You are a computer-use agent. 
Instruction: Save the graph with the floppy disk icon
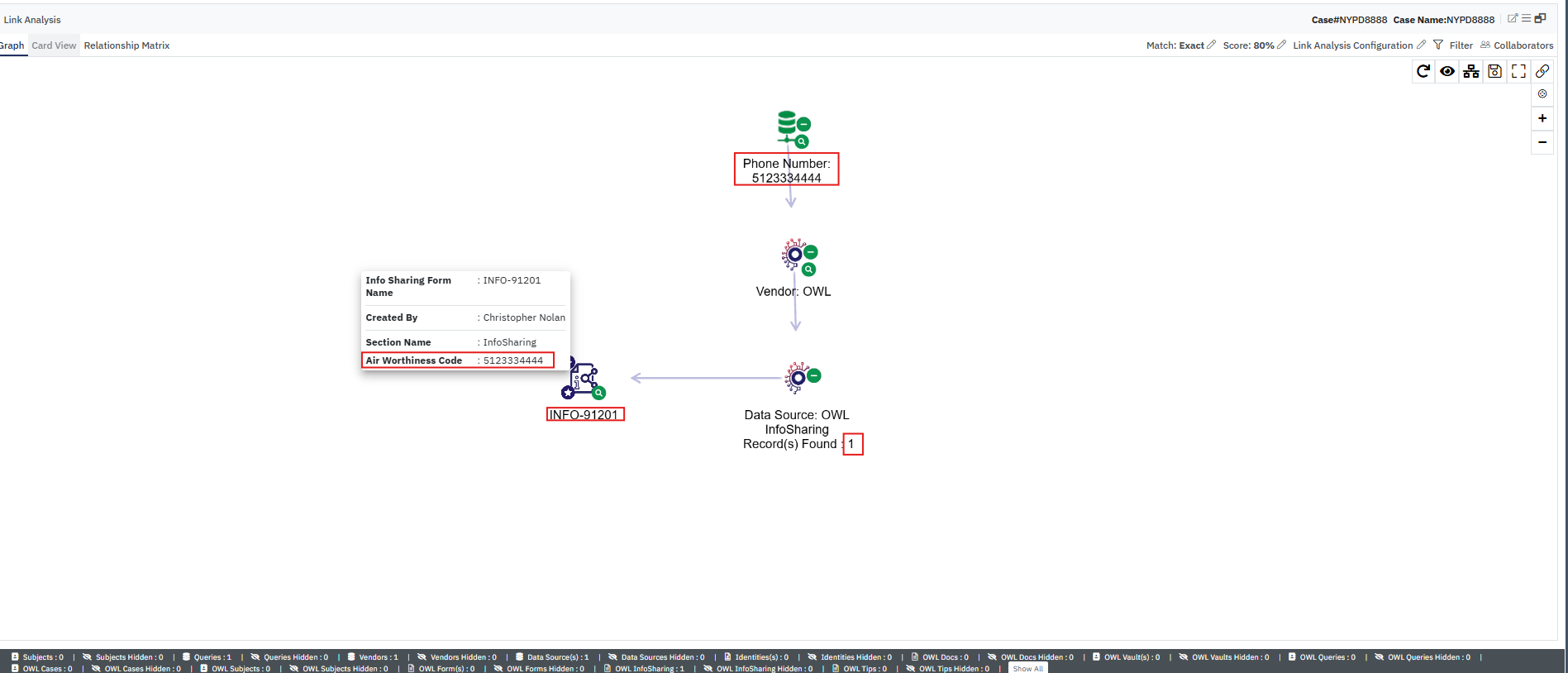[1494, 72]
